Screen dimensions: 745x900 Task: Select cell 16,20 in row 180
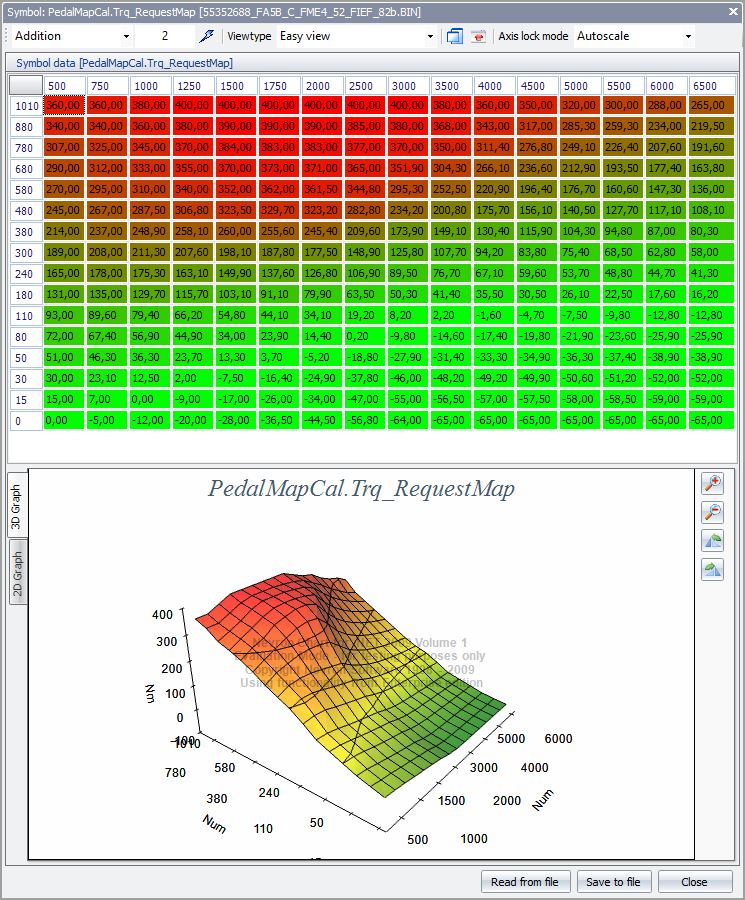[712, 294]
